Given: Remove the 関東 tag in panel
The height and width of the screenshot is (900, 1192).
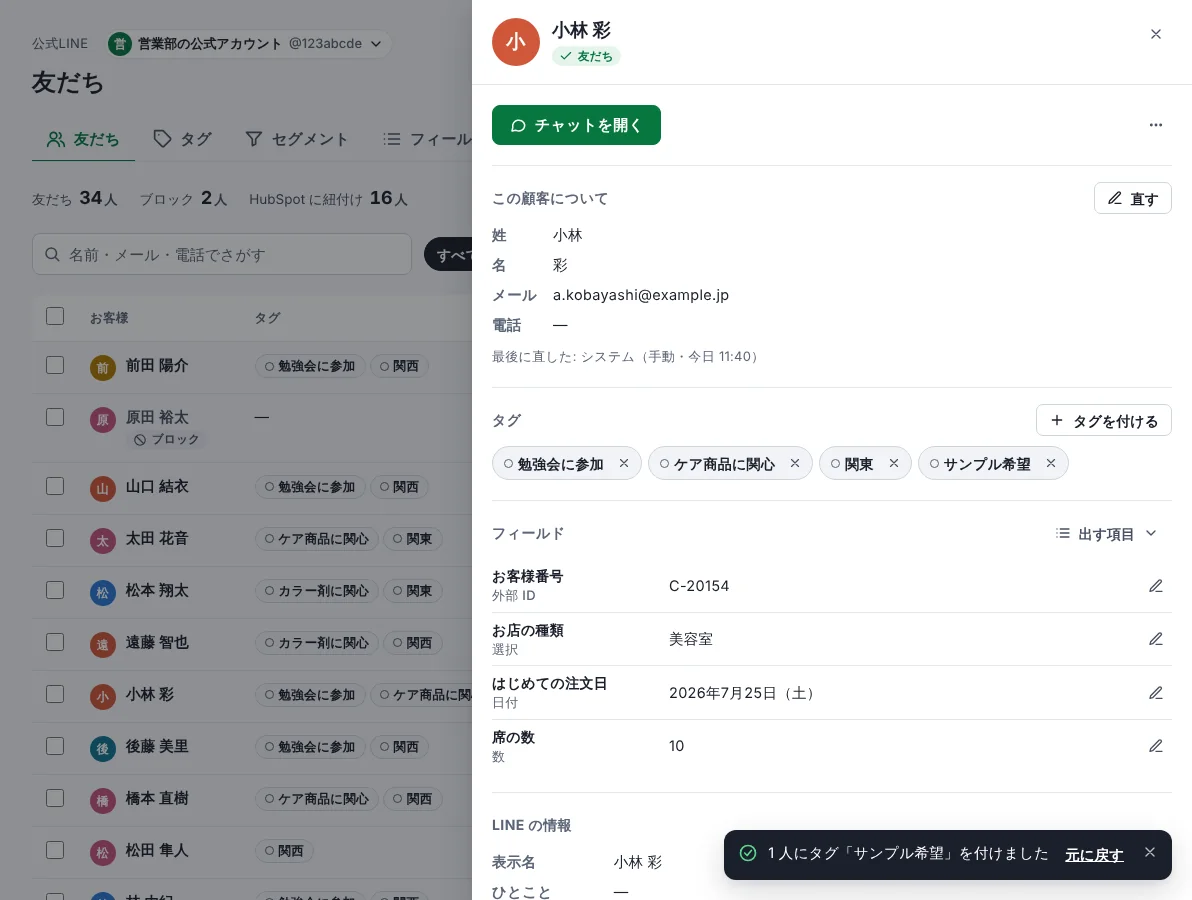Looking at the screenshot, I should tap(894, 463).
